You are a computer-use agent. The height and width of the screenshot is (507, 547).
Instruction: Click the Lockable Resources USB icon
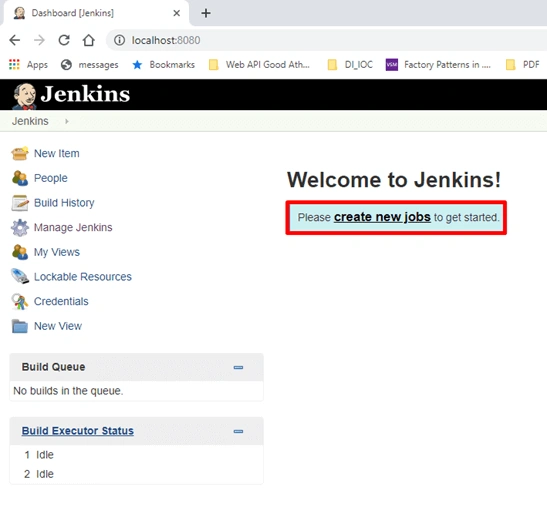(20, 276)
